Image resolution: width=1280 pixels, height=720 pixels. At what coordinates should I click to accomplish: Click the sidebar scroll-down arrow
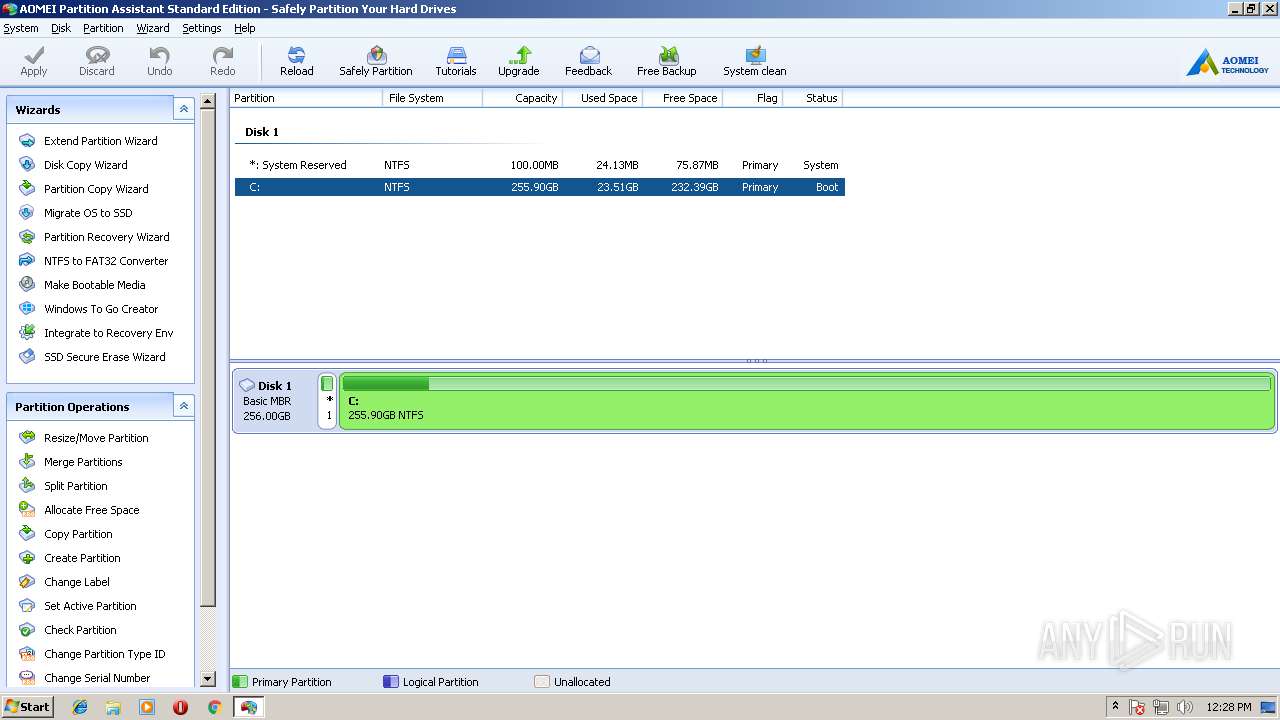(x=208, y=679)
